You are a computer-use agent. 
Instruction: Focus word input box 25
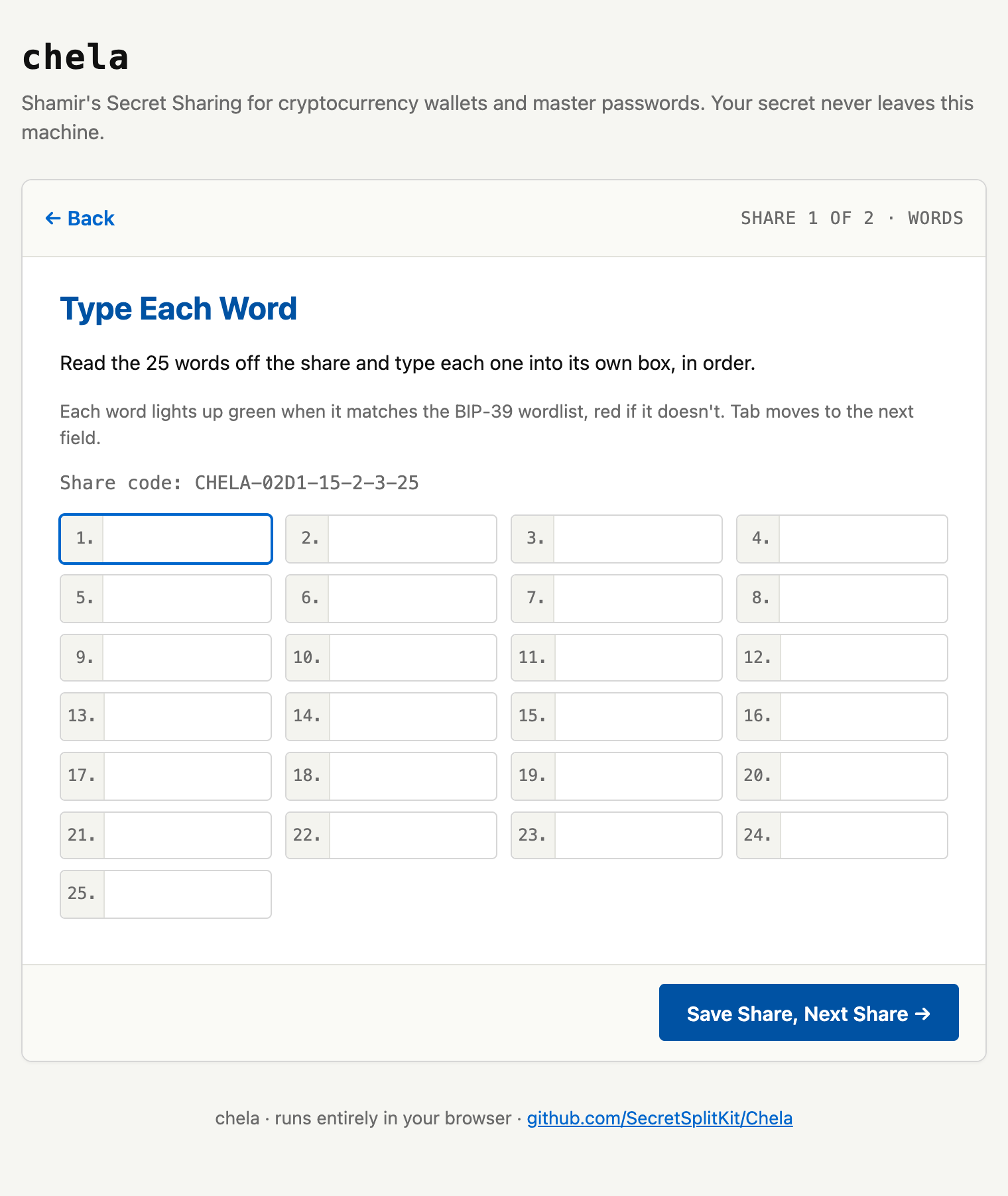(188, 894)
